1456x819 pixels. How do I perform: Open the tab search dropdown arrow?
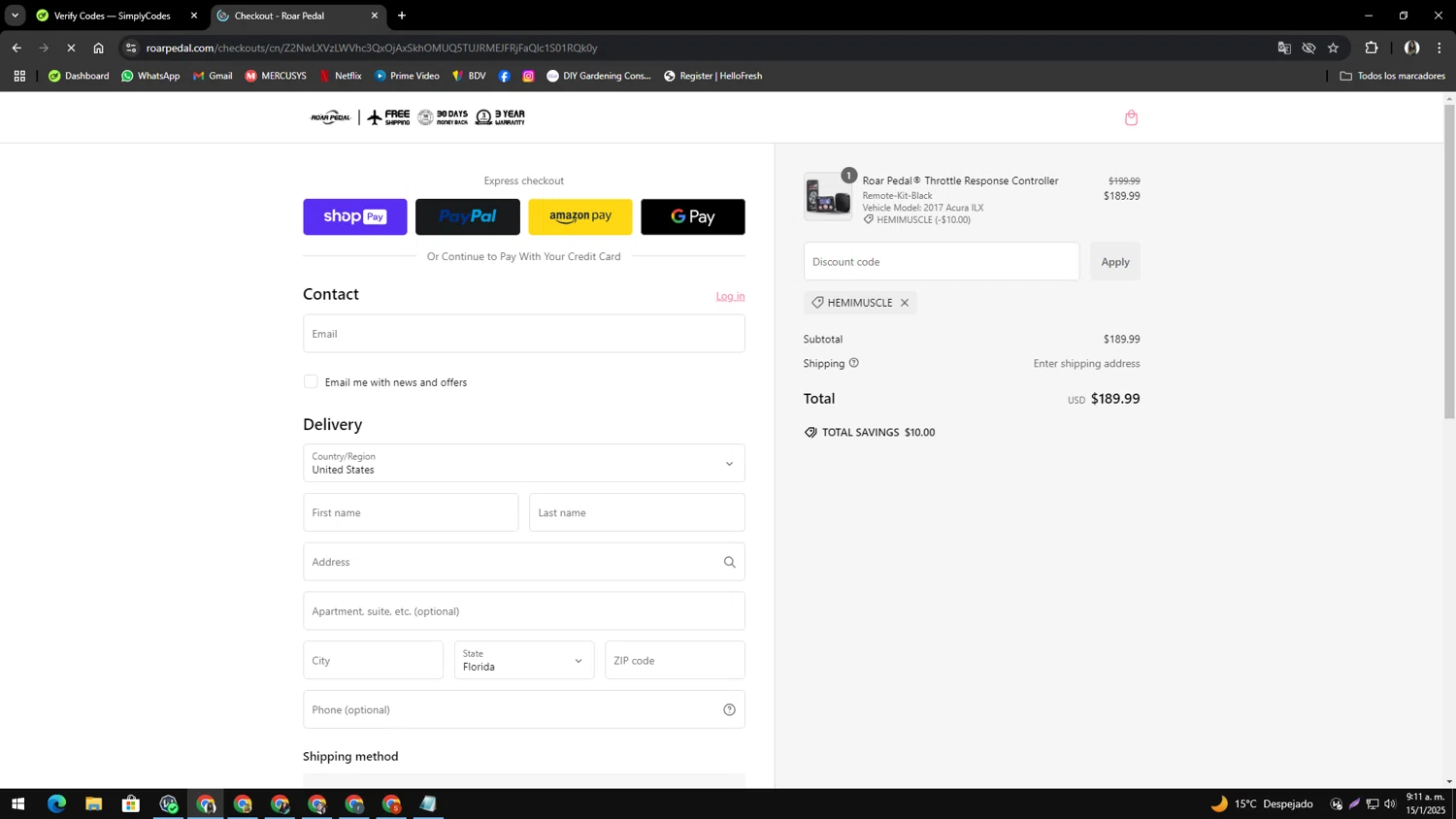click(15, 16)
